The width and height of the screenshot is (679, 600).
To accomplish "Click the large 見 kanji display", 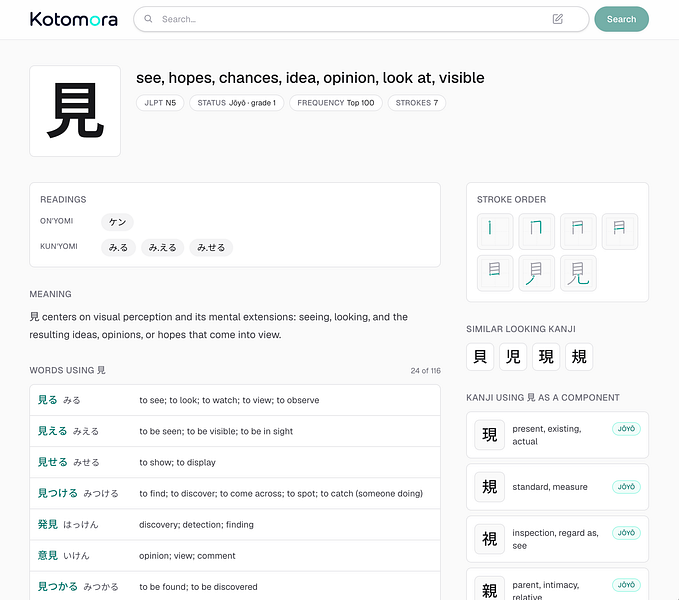I will click(x=75, y=111).
